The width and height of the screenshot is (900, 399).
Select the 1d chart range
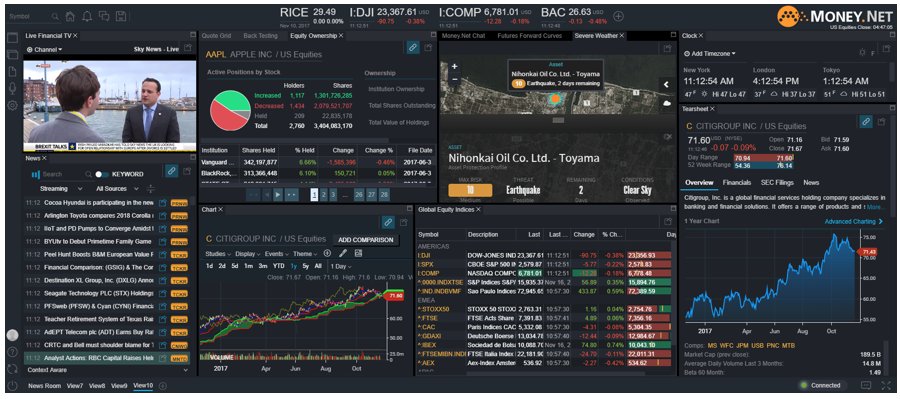210,266
